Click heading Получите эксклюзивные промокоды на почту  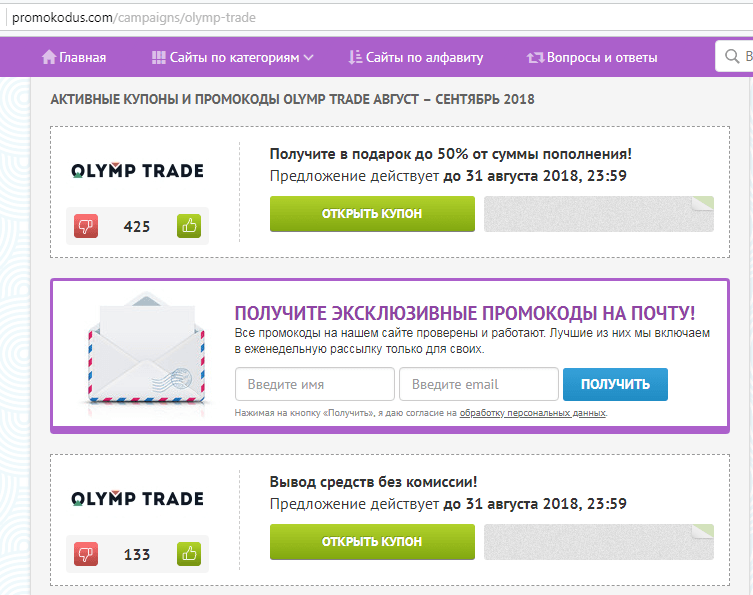[465, 313]
